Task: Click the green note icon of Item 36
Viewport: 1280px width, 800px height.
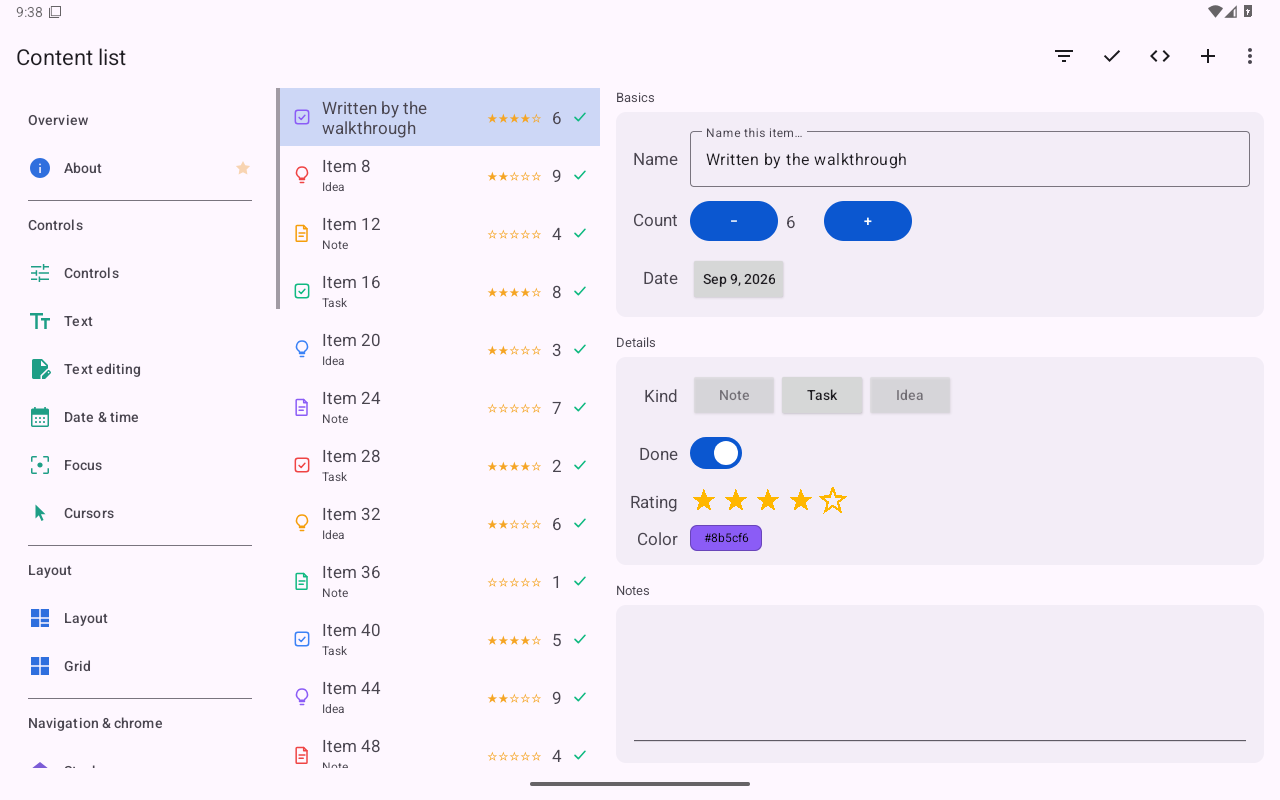Action: pos(302,581)
